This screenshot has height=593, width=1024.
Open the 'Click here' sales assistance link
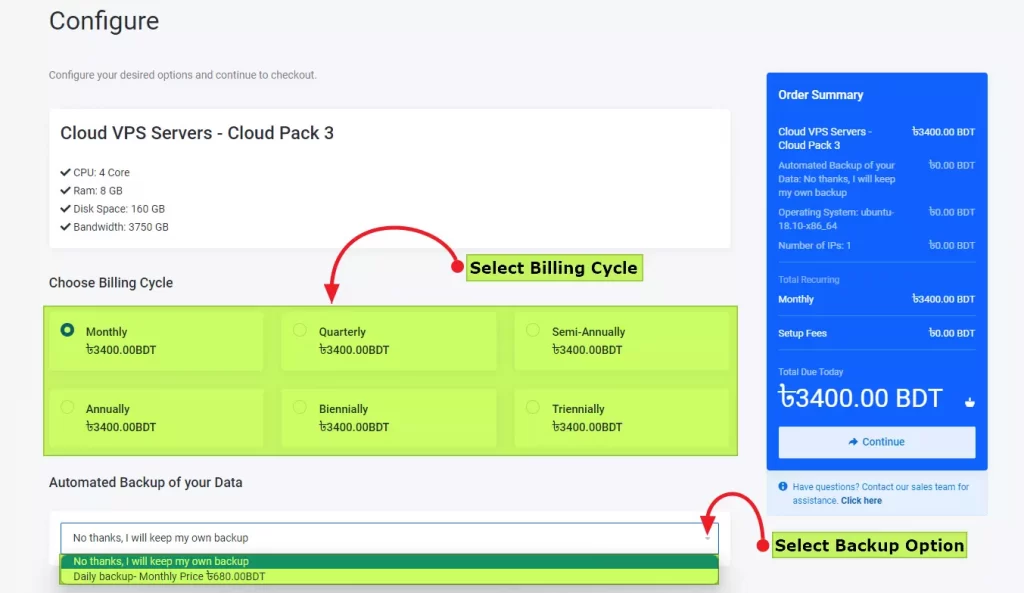click(x=861, y=500)
